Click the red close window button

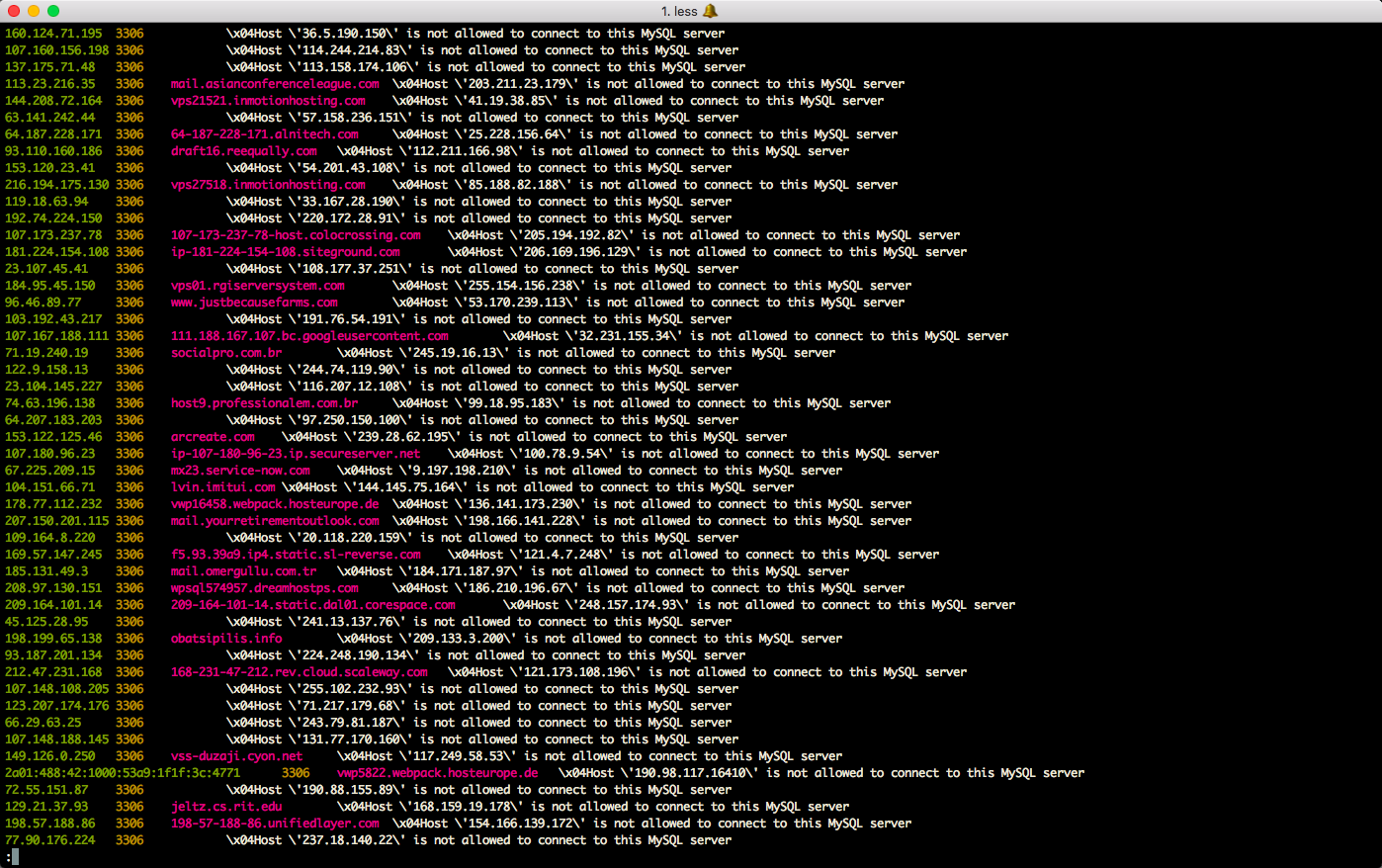click(14, 11)
